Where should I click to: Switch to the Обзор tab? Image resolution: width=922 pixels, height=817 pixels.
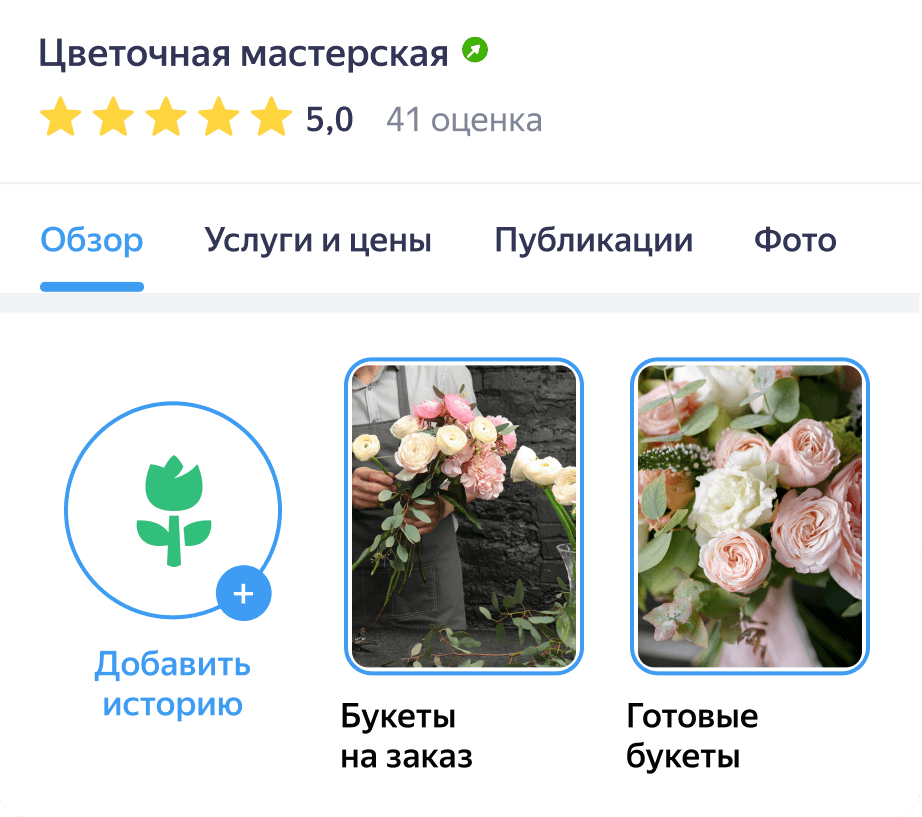[x=92, y=240]
